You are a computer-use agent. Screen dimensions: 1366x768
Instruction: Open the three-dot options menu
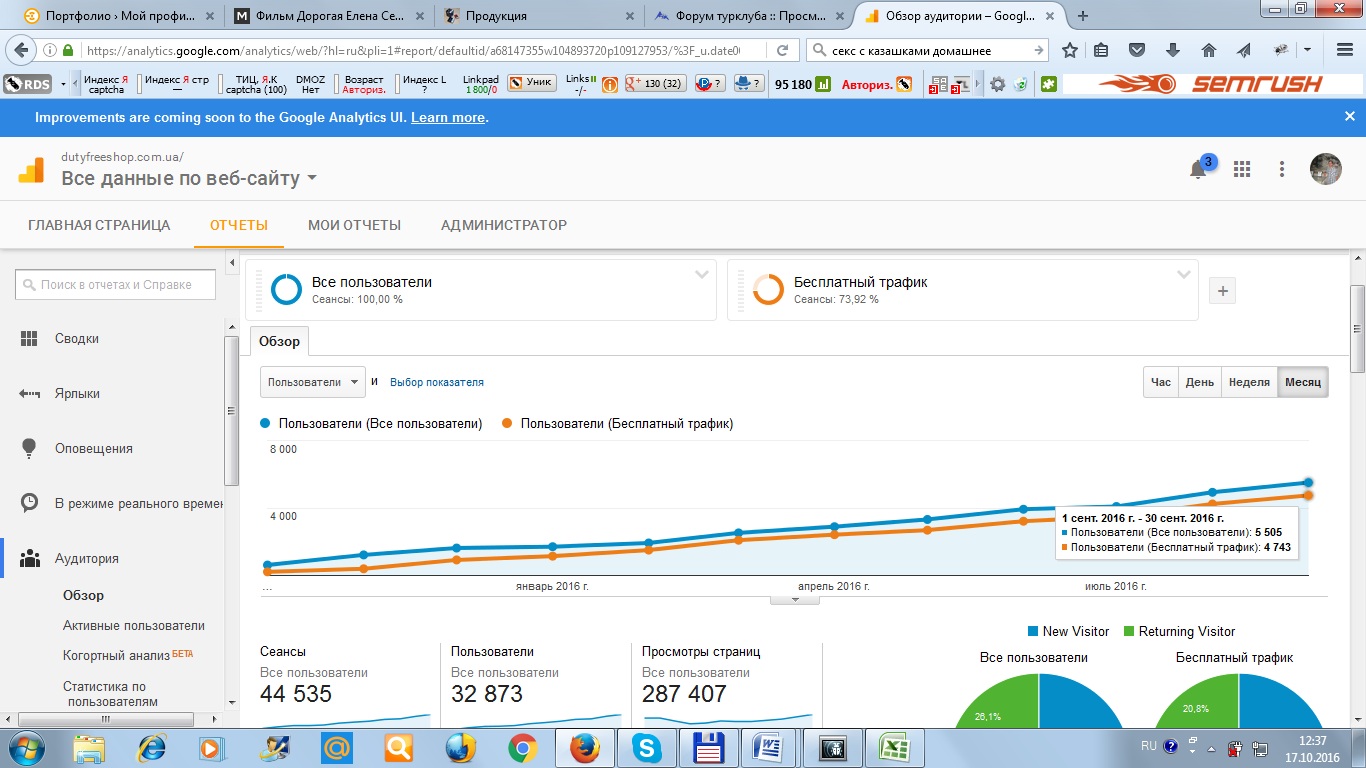[x=1282, y=169]
